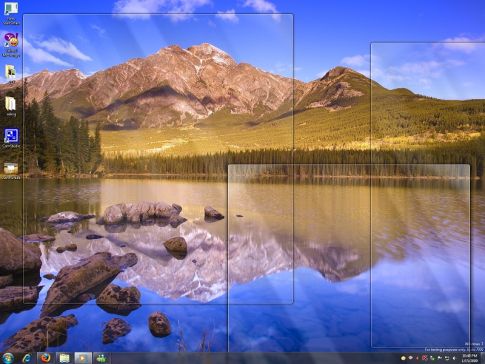Open Firefox from the taskbar
The image size is (485, 364).
45,358
